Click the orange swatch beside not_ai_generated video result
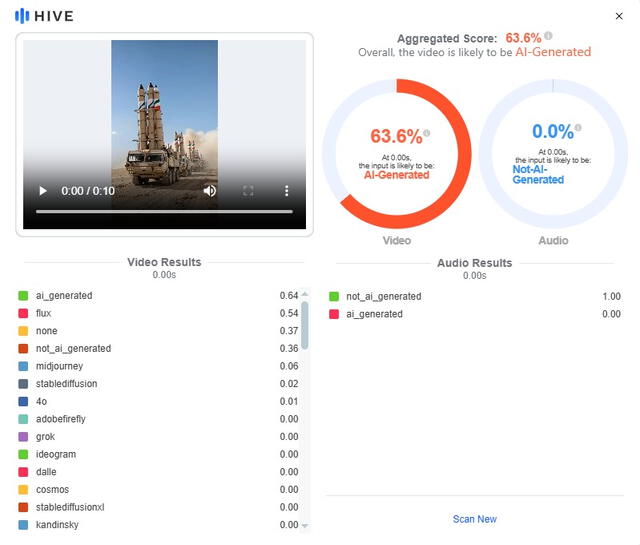 23,348
